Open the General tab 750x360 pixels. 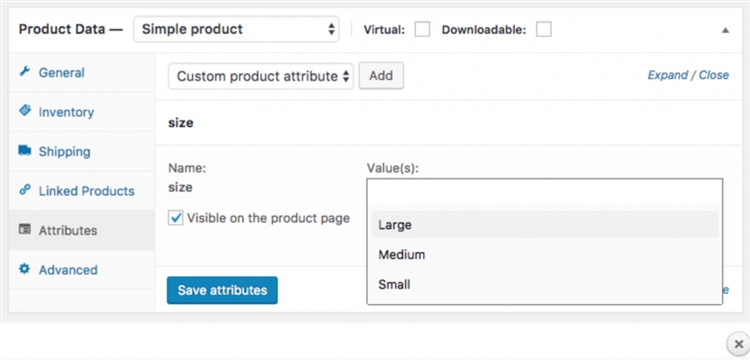pyautogui.click(x=82, y=72)
